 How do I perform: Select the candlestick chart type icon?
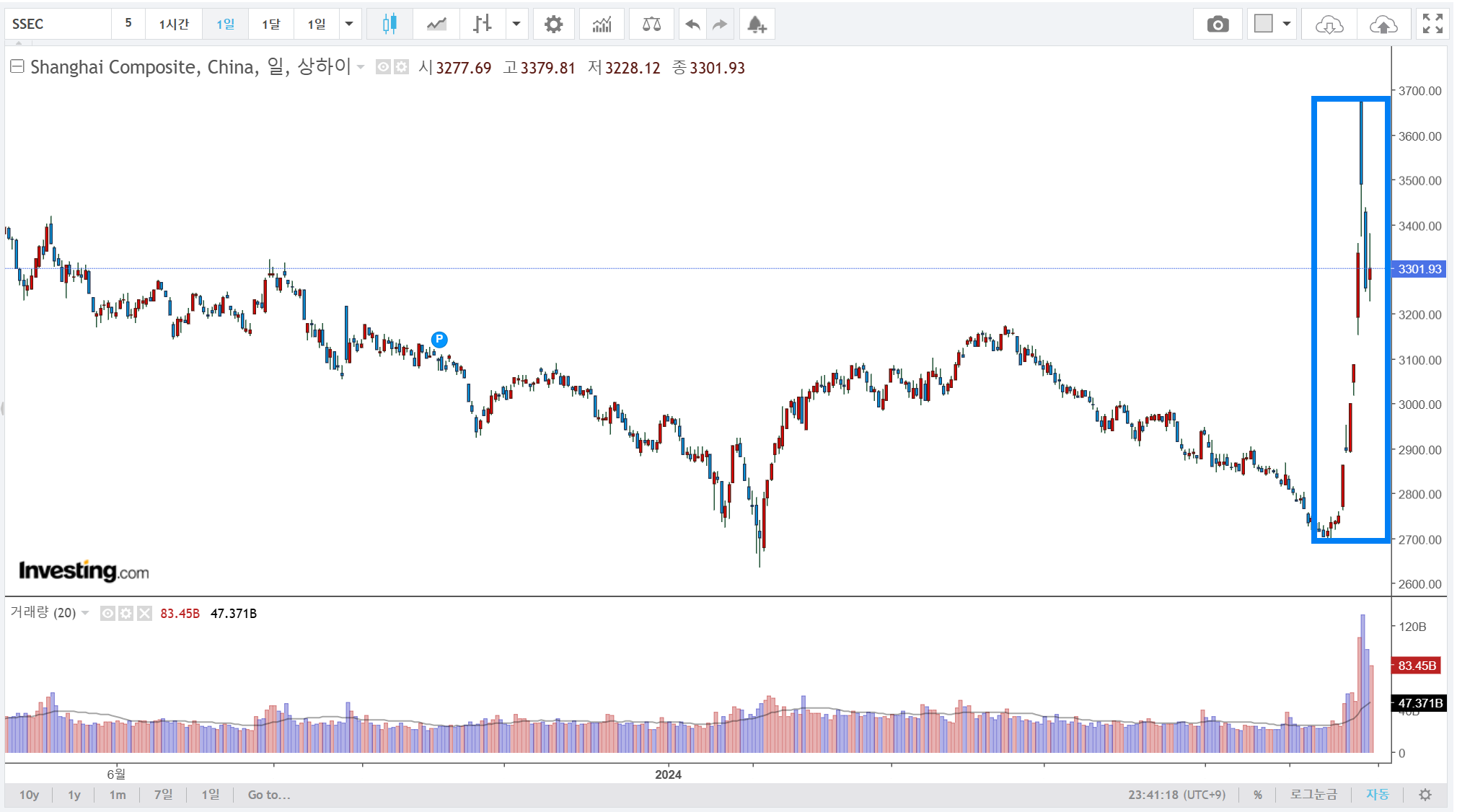[x=389, y=25]
